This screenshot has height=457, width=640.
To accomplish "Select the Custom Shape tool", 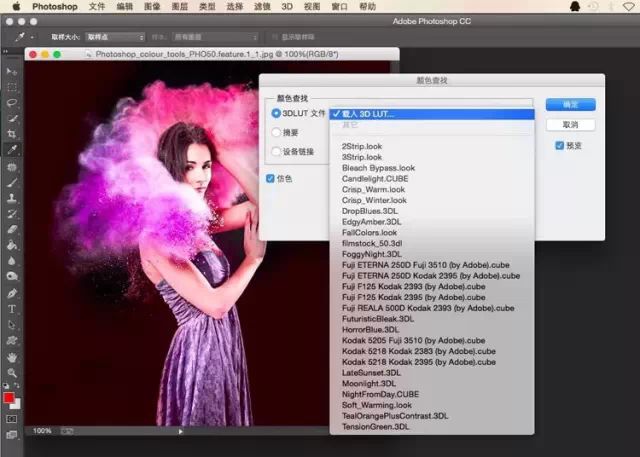I will [12, 340].
